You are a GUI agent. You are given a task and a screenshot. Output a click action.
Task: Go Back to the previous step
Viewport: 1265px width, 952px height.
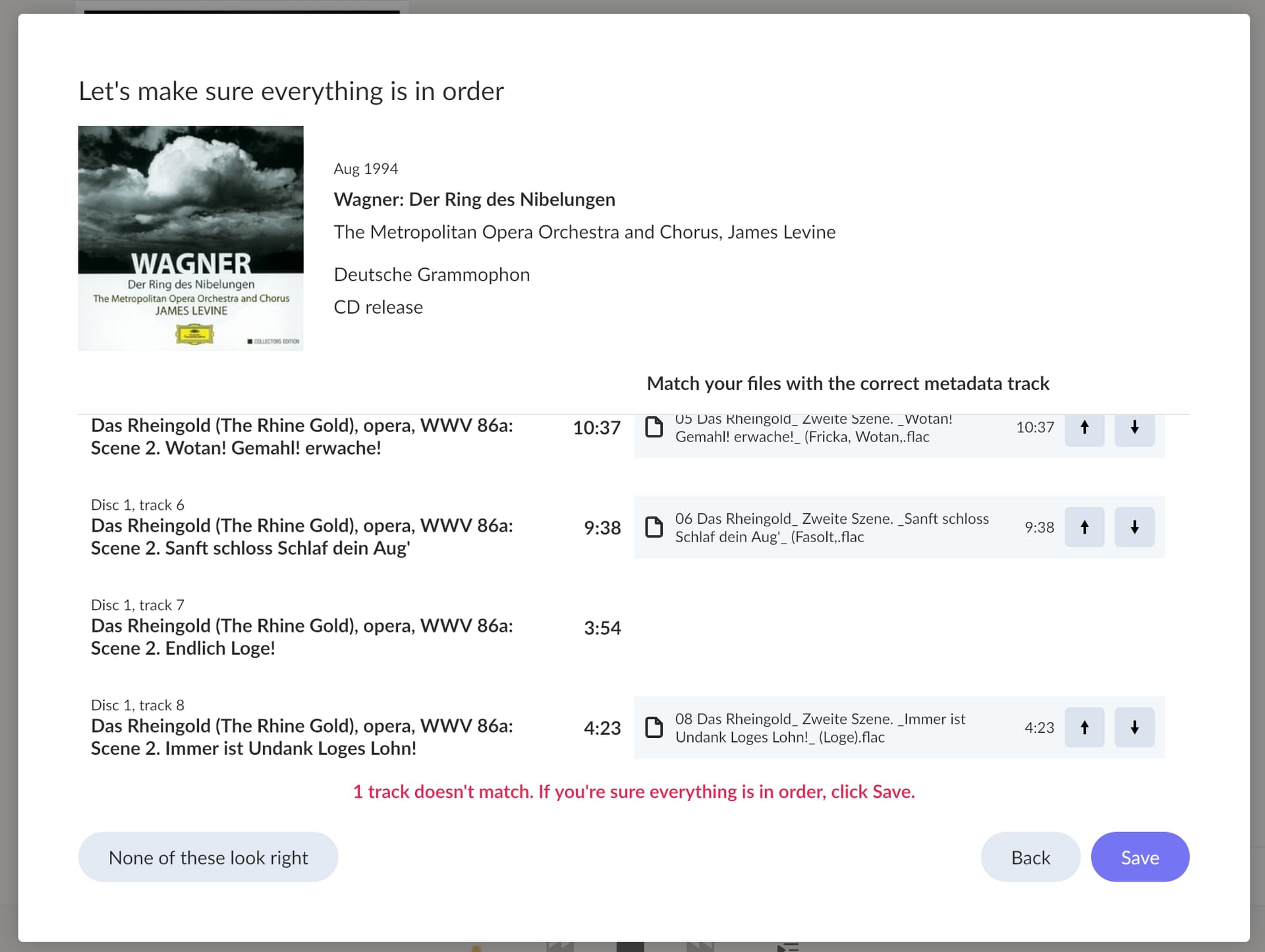pyautogui.click(x=1030, y=857)
